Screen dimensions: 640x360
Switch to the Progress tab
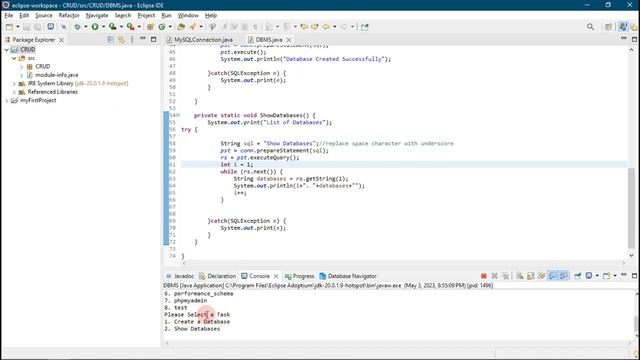[x=300, y=276]
